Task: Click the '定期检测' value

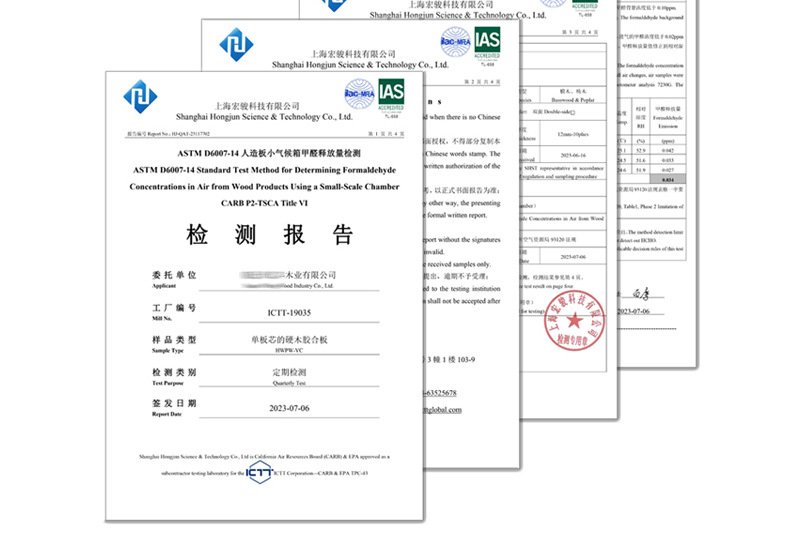Action: click(289, 373)
